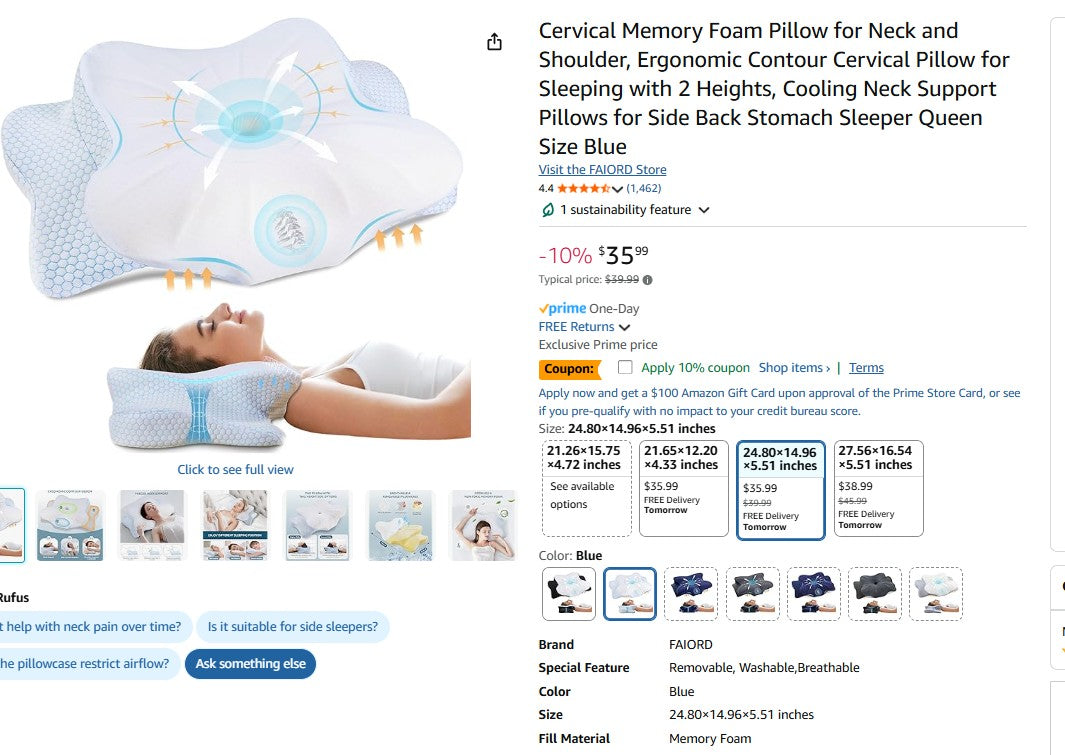Open the yellow memory foam thumbnail
This screenshot has height=755, width=1065.
[400, 524]
